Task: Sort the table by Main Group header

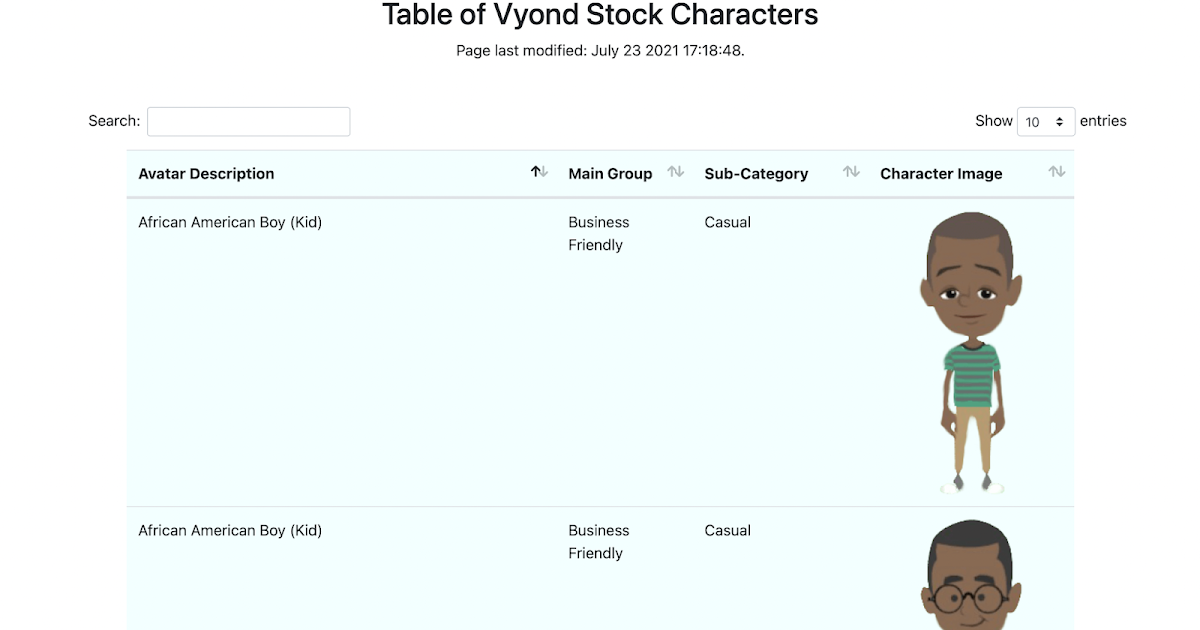Action: [x=610, y=173]
